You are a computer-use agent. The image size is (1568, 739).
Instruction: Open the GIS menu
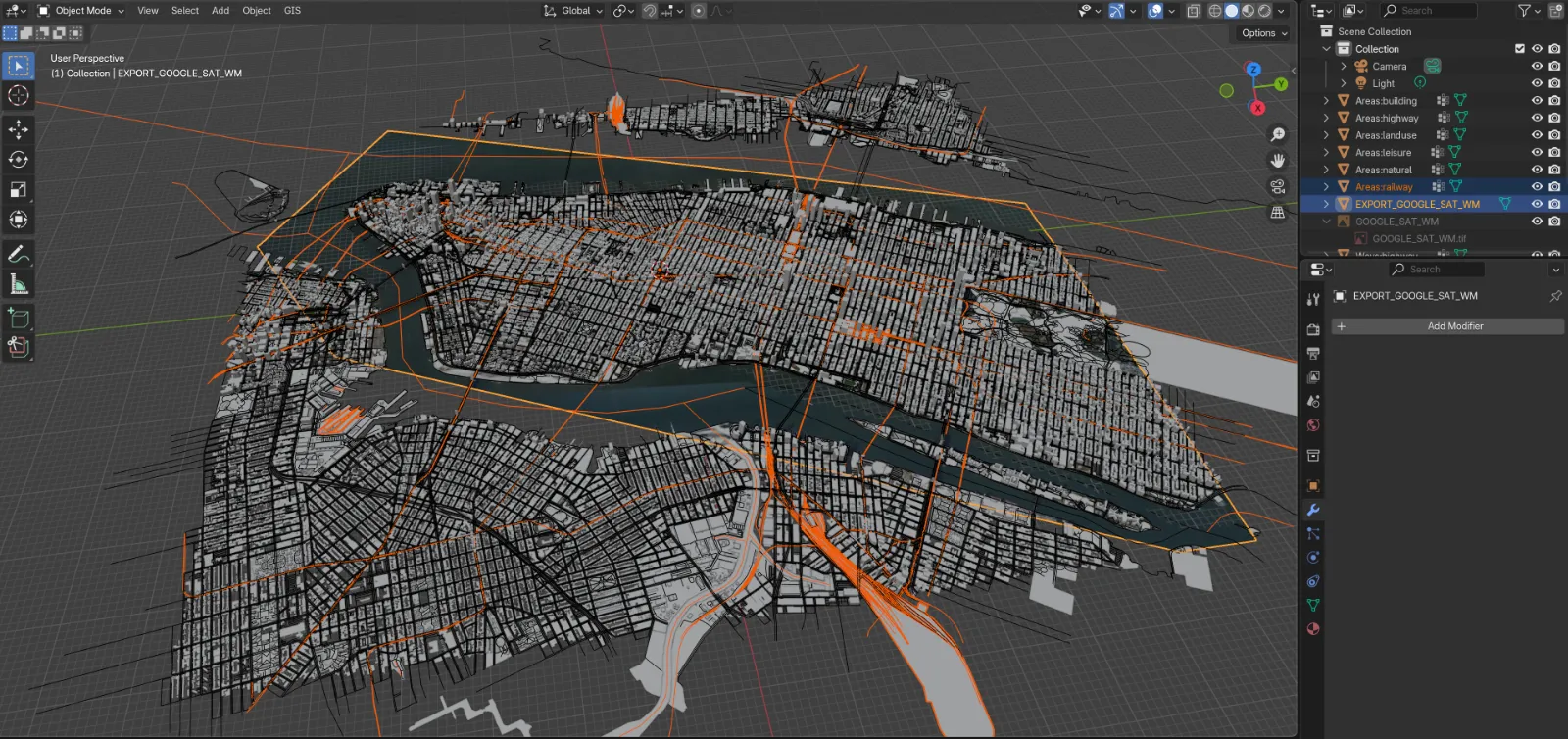(x=292, y=11)
